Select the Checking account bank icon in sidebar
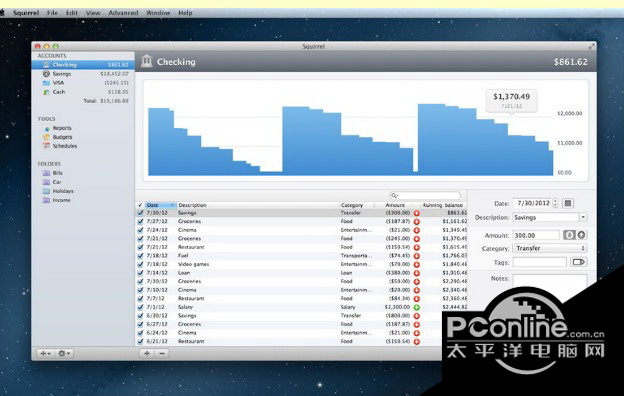This screenshot has width=624, height=396. pos(46,64)
